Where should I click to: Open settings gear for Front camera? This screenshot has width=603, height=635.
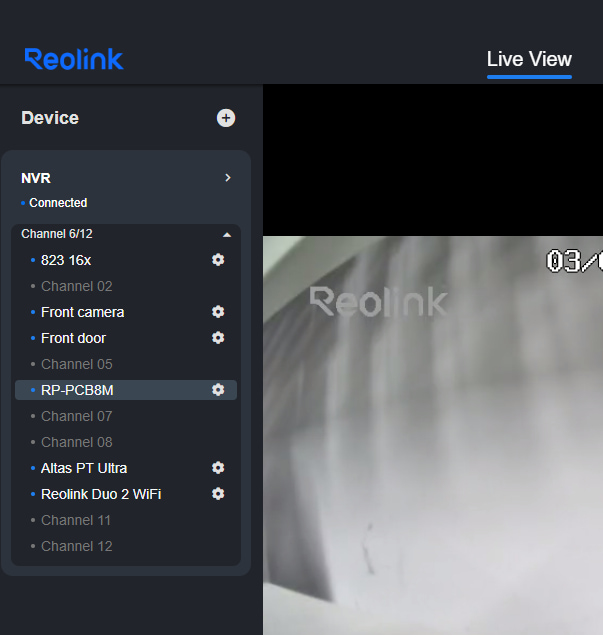(218, 312)
